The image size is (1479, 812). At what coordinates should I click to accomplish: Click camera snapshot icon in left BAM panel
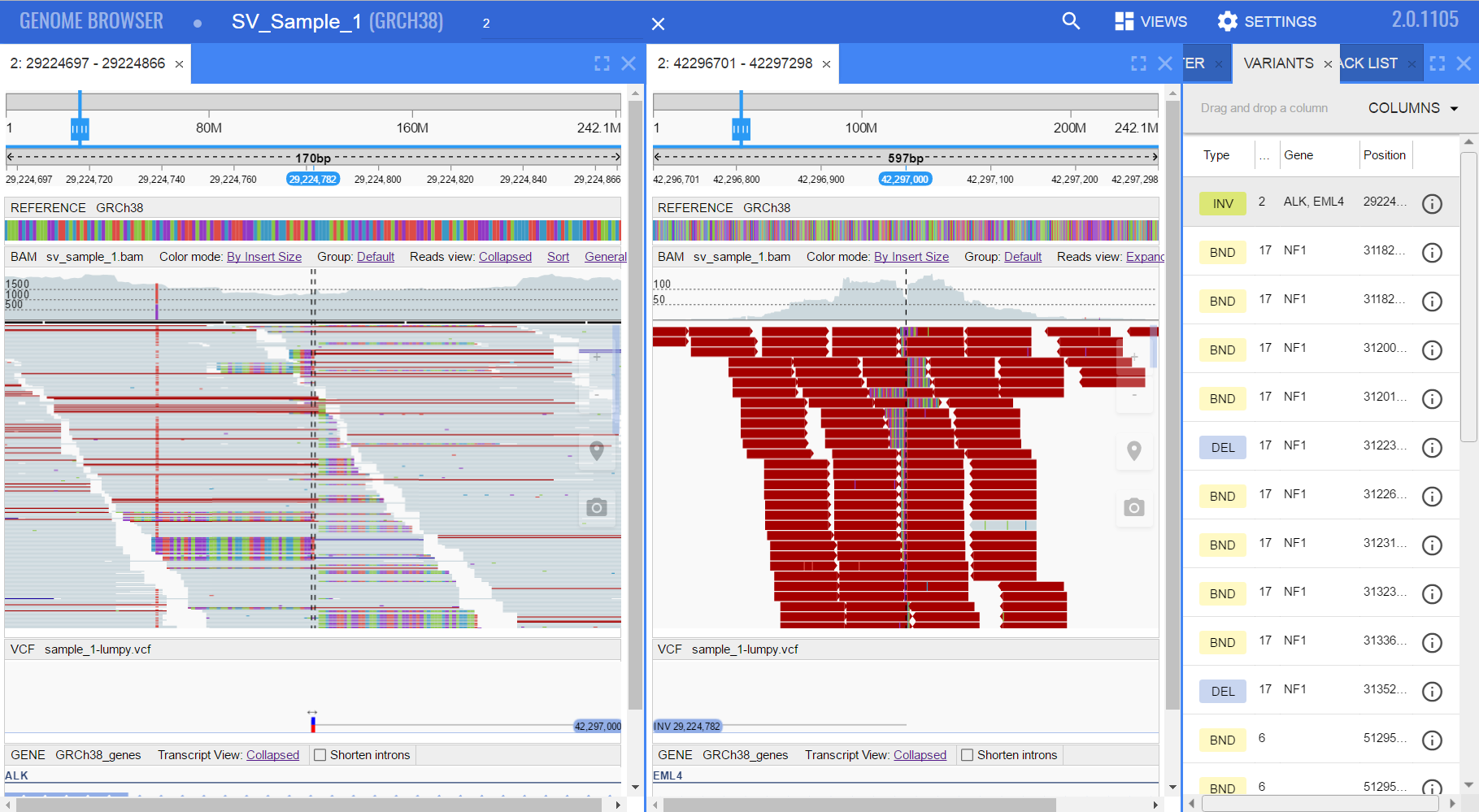tap(597, 507)
